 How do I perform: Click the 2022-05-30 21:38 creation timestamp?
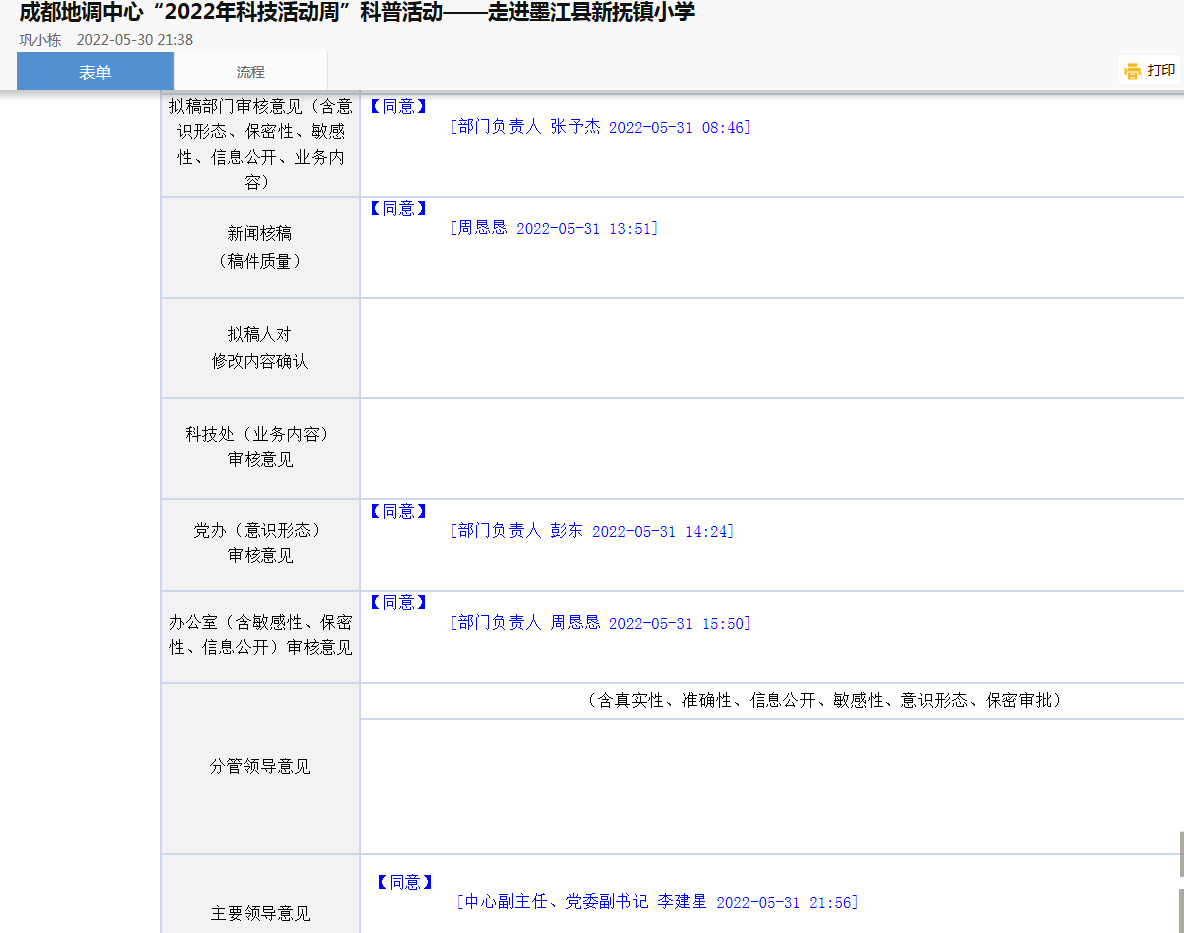tap(135, 40)
